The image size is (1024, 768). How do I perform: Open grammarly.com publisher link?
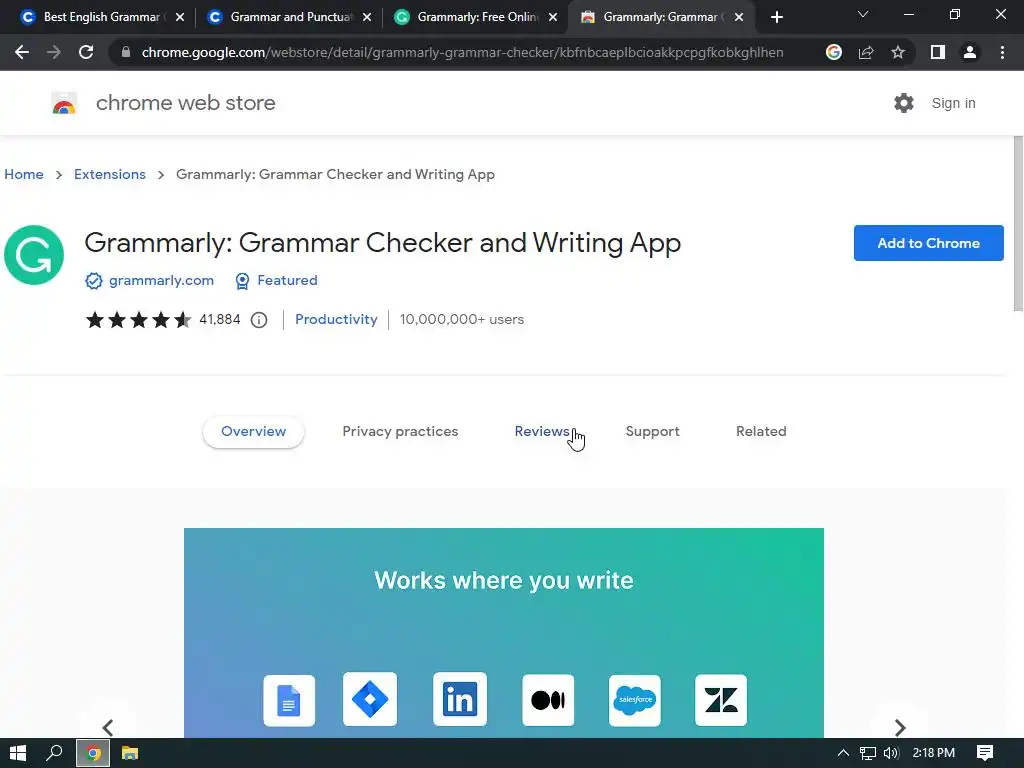pyautogui.click(x=161, y=280)
